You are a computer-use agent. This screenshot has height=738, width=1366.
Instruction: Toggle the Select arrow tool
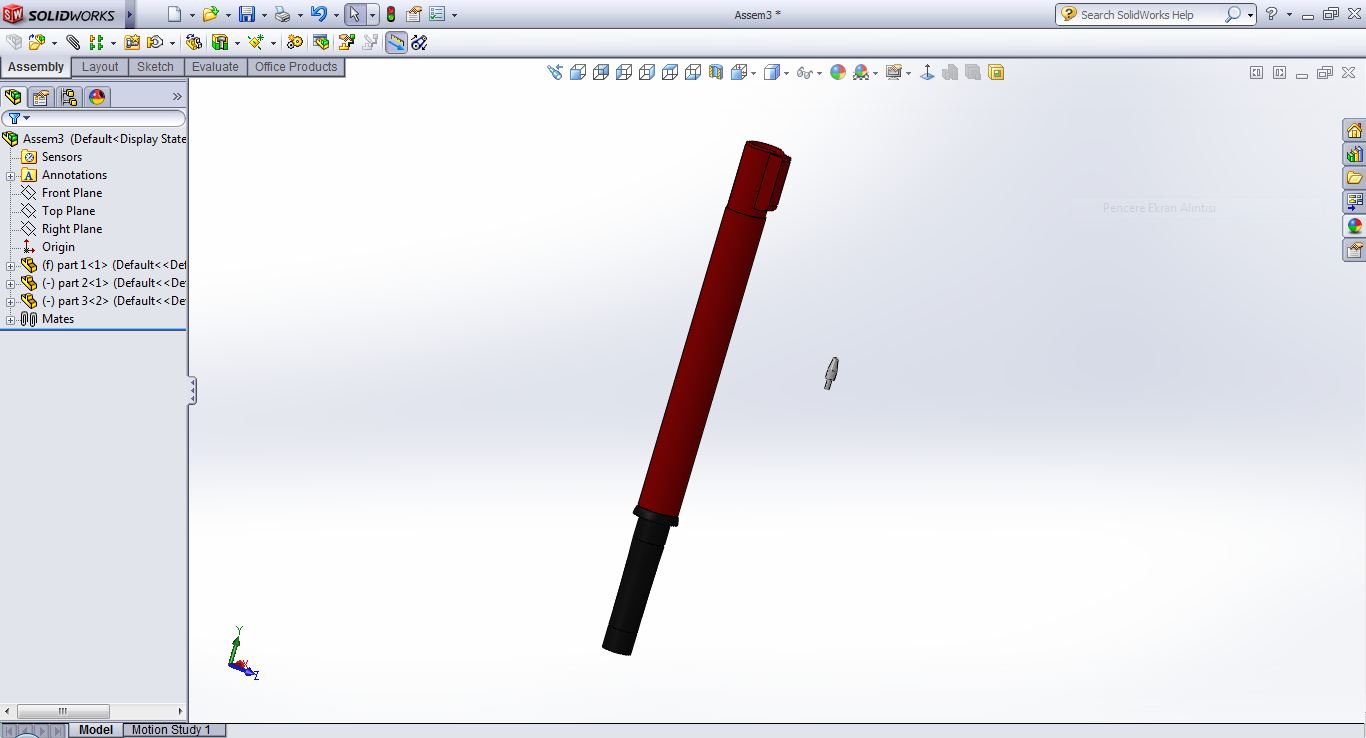click(354, 14)
